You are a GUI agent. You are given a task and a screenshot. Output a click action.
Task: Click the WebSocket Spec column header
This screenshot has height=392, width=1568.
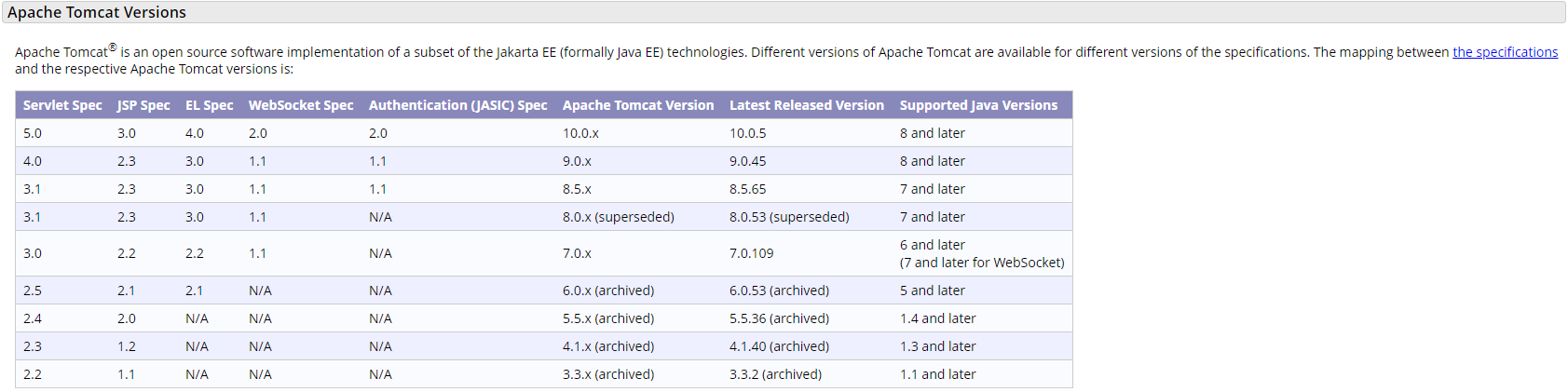pos(301,105)
